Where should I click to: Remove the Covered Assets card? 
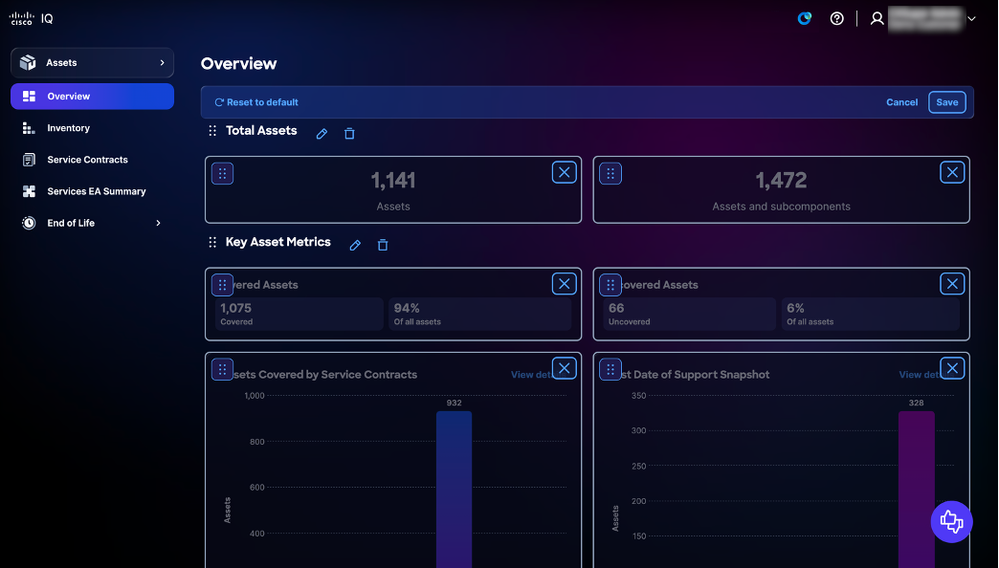(x=564, y=284)
